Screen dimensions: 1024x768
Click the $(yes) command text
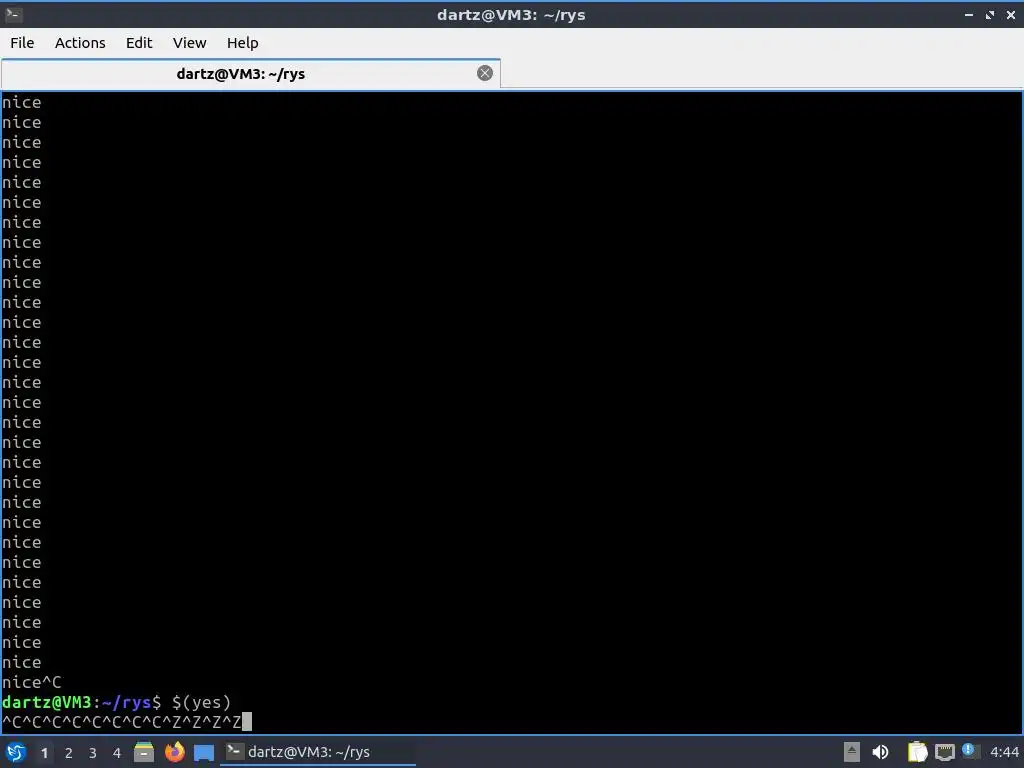pyautogui.click(x=201, y=702)
